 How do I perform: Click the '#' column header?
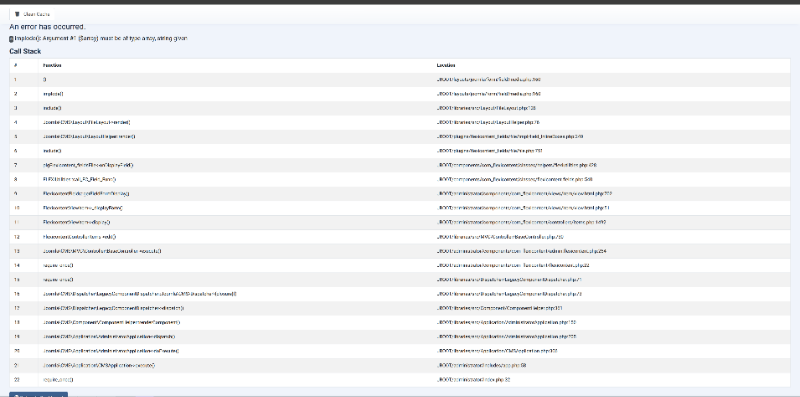[16, 65]
